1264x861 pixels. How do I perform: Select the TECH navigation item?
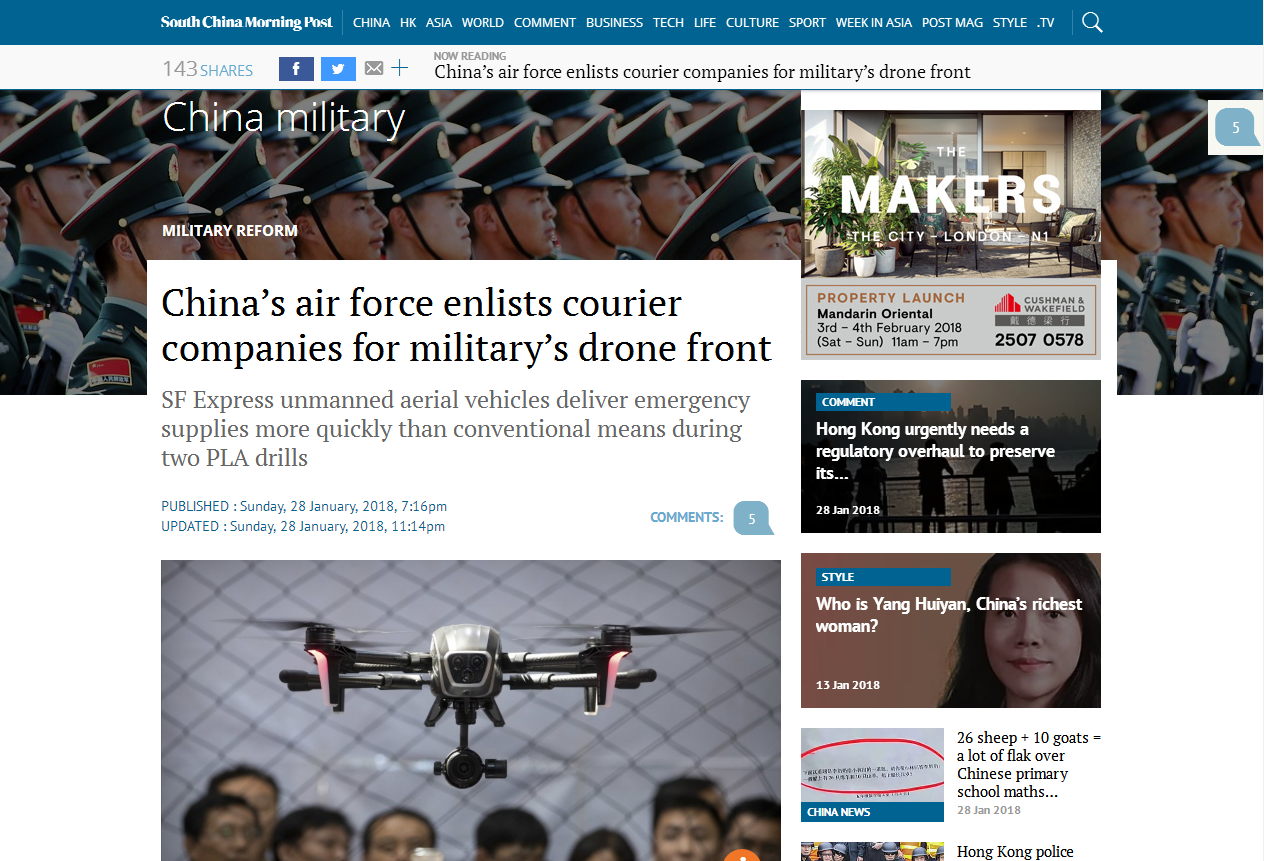[668, 22]
